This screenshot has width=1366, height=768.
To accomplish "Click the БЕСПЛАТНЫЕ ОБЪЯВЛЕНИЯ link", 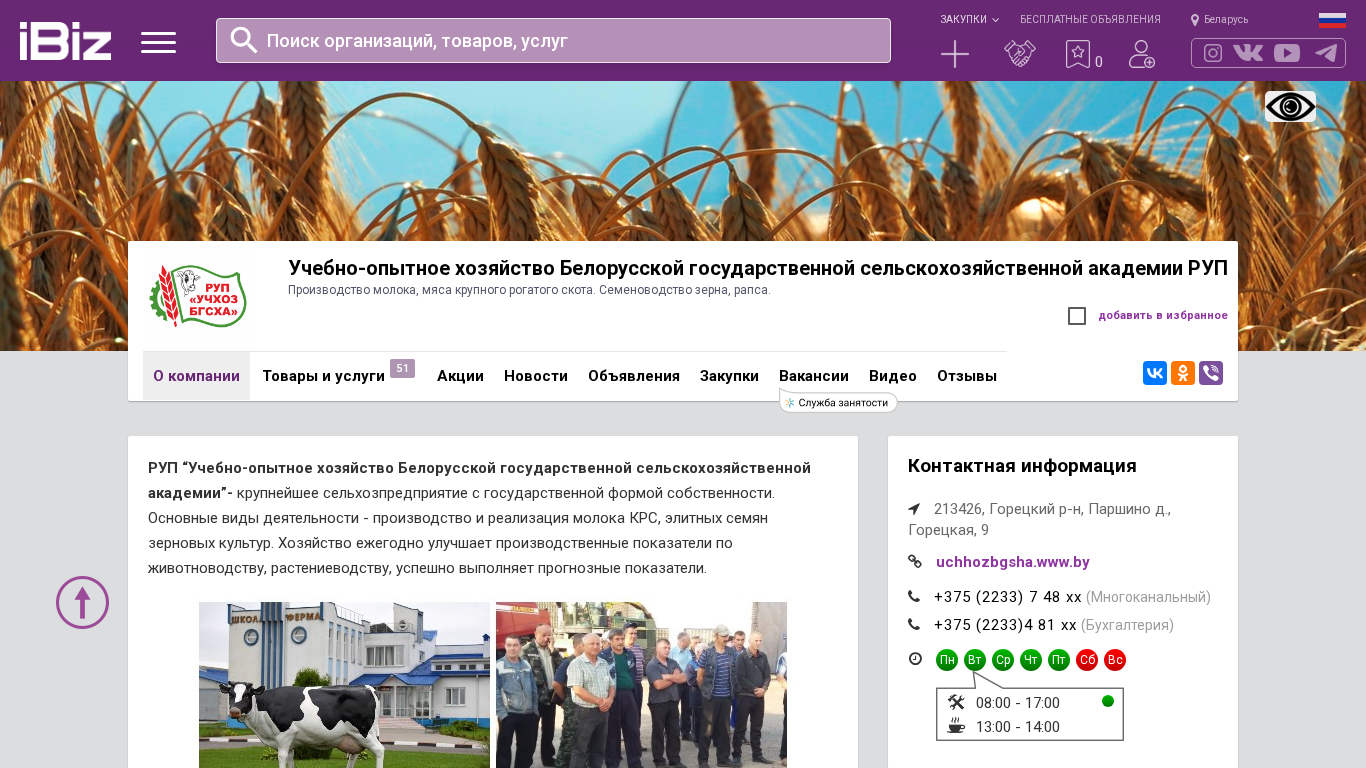I will pyautogui.click(x=1090, y=20).
